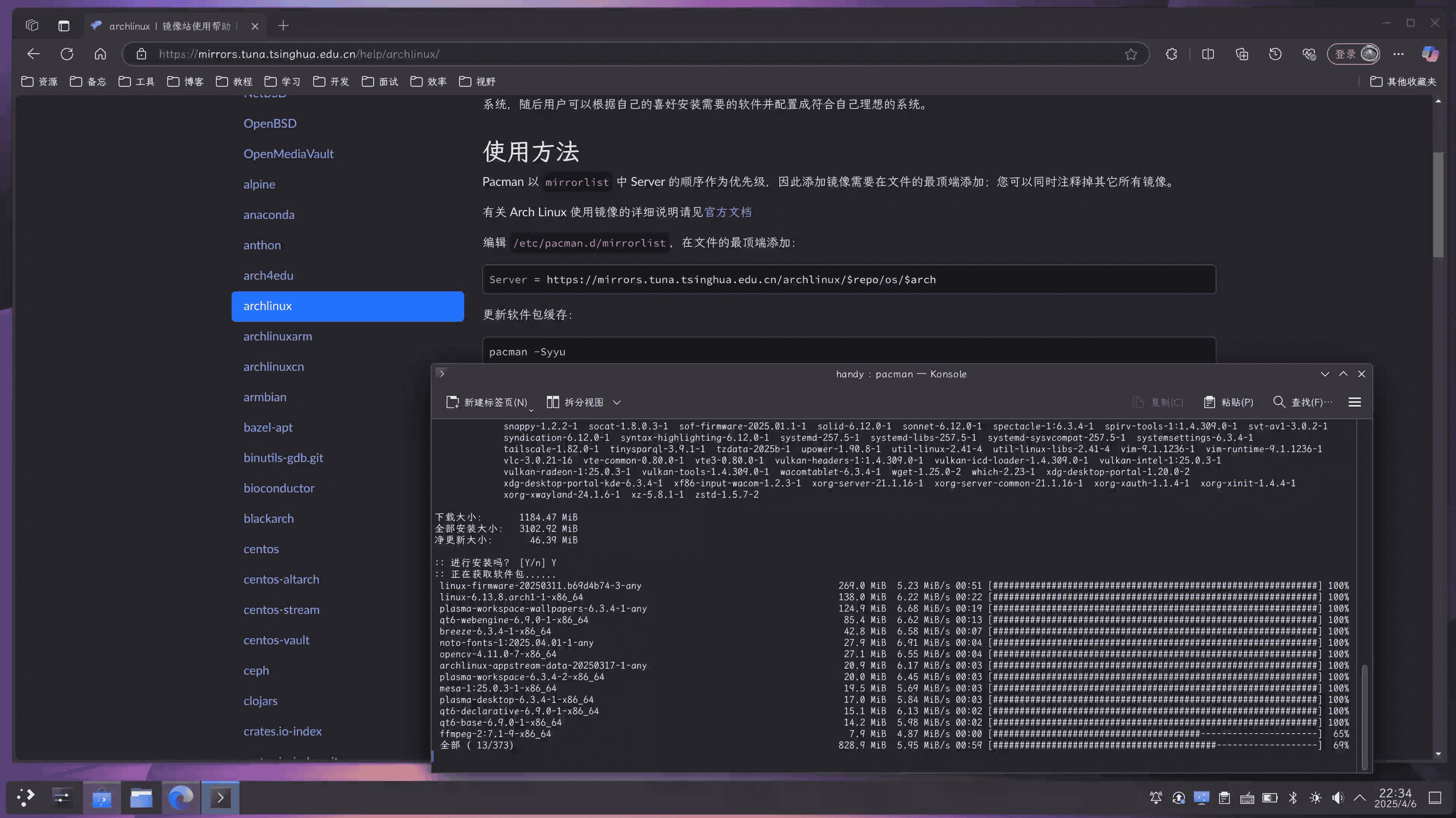This screenshot has width=1456, height=818.
Task: Select the archlinux browser tab
Action: pyautogui.click(x=170, y=25)
